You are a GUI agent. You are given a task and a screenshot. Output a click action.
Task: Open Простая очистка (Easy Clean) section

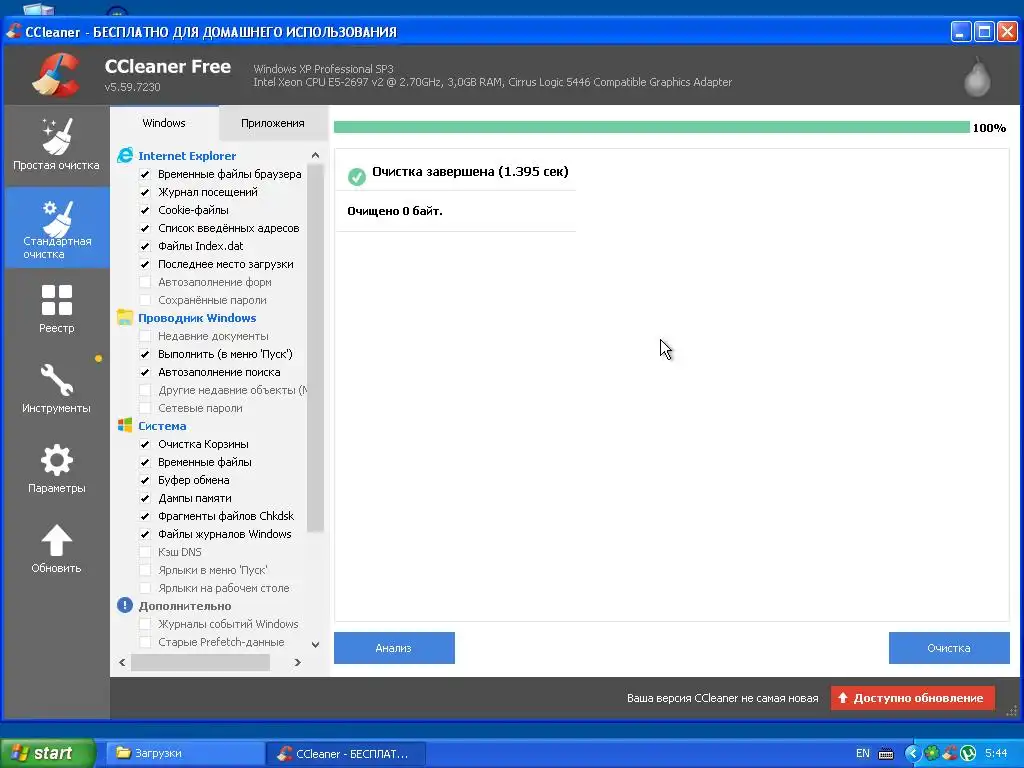pyautogui.click(x=56, y=146)
